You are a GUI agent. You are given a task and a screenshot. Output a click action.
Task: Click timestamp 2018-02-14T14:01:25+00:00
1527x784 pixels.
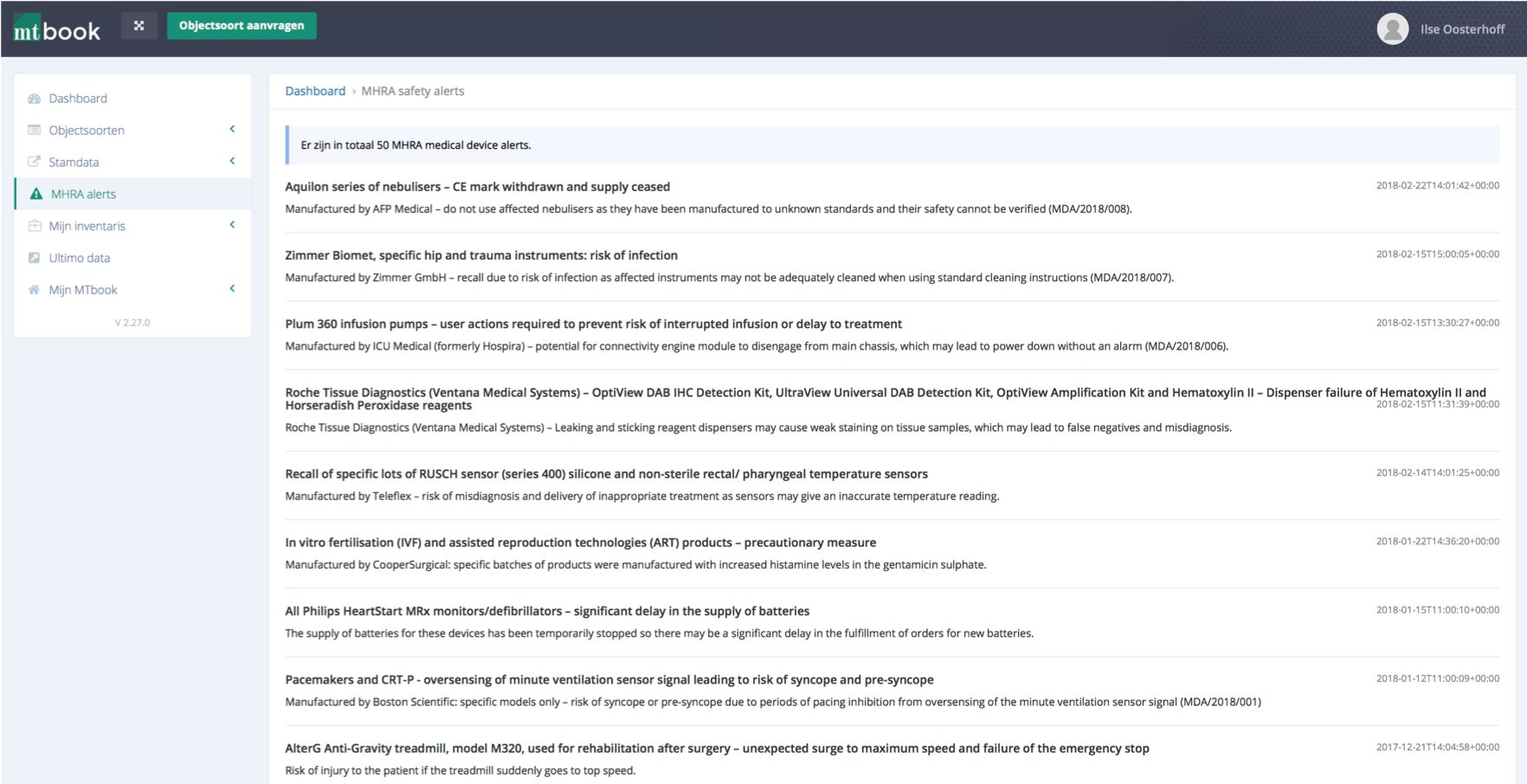tap(1438, 472)
